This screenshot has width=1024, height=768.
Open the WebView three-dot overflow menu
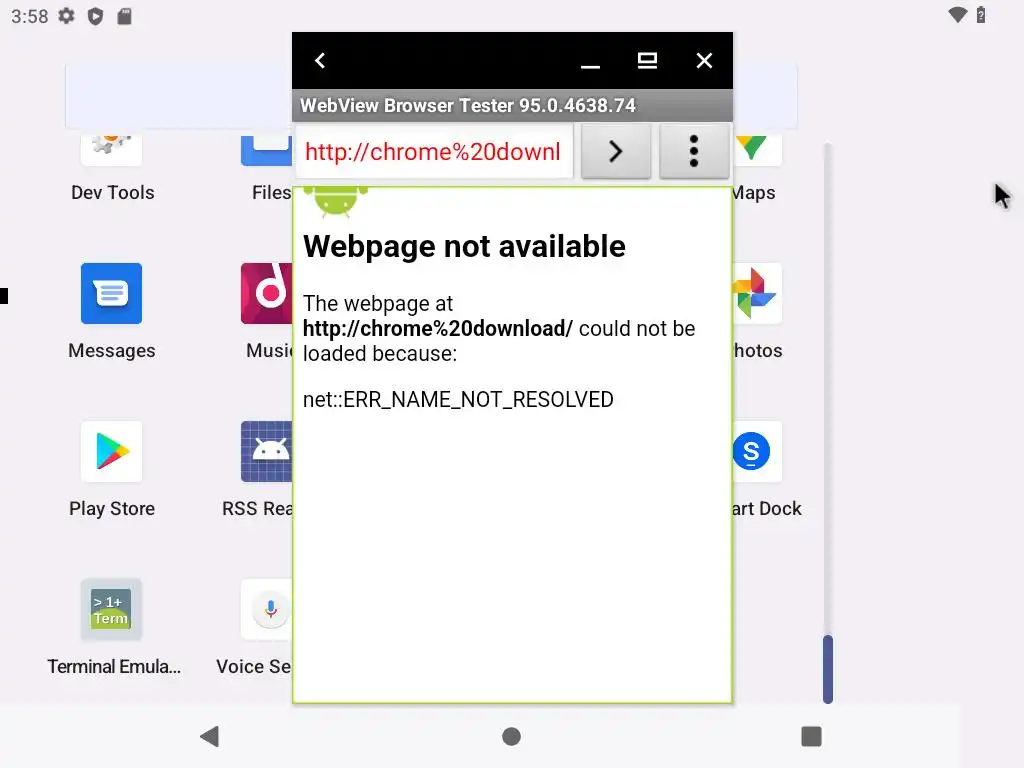[694, 152]
